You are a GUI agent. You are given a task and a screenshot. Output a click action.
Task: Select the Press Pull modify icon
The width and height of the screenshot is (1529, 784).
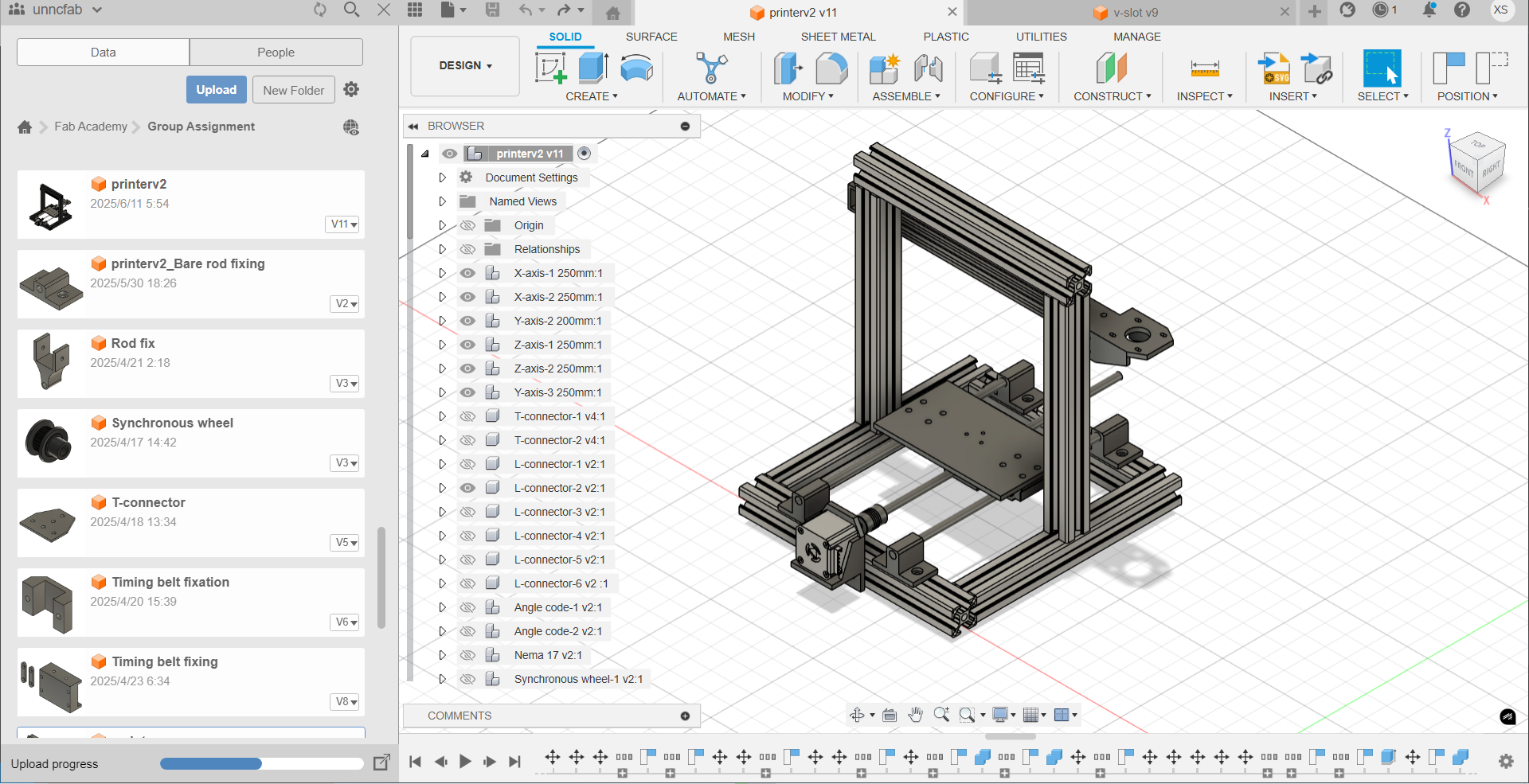(x=788, y=68)
